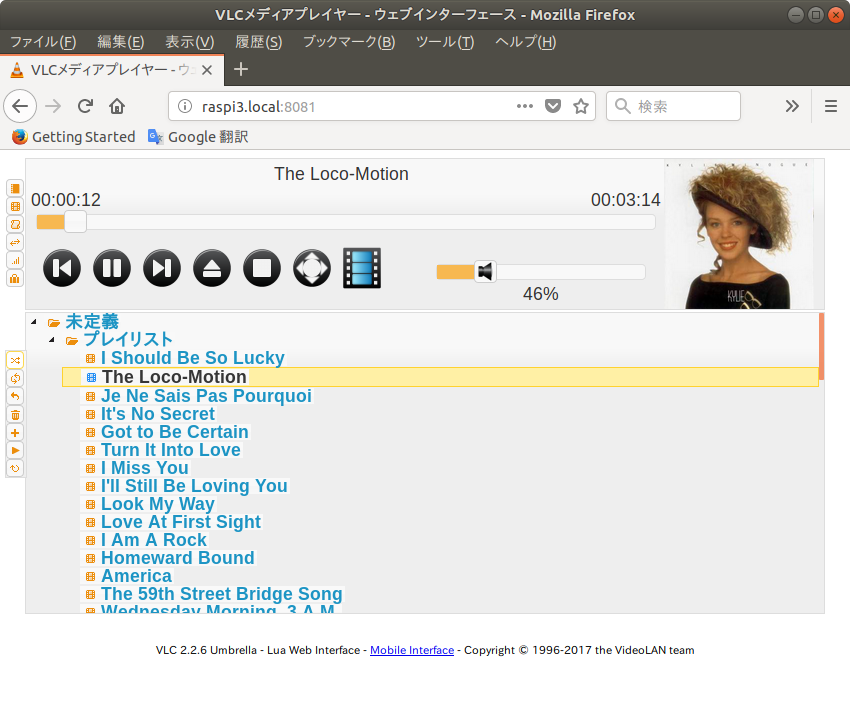Toggle fullscreen with four-arrow button
Viewport: 850px width, 724px height.
[x=312, y=268]
